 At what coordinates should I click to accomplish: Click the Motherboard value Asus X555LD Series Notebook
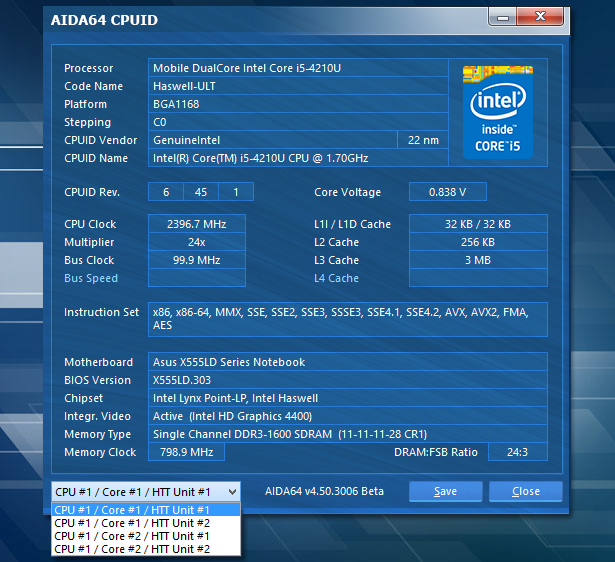[348, 362]
